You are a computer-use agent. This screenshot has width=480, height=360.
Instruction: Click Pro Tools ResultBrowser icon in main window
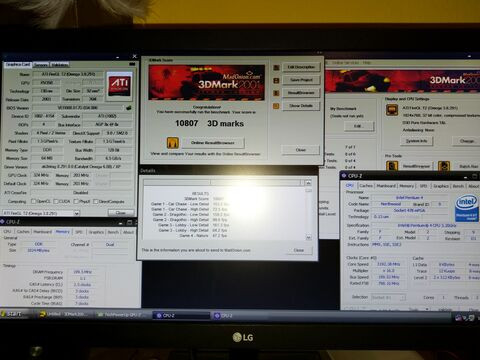point(392,166)
